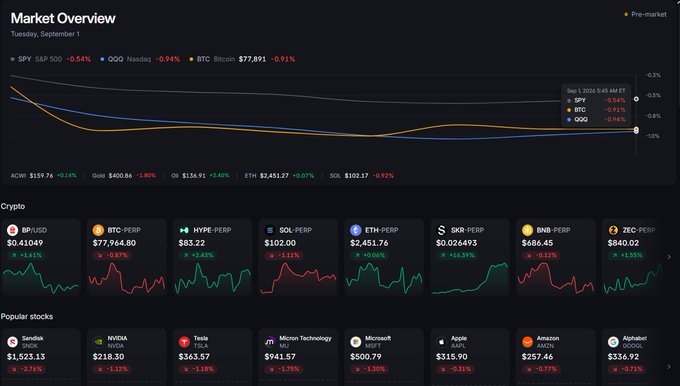Open the Gold $400.86 ticker
Screen dimensions: 680x386
tap(124, 176)
